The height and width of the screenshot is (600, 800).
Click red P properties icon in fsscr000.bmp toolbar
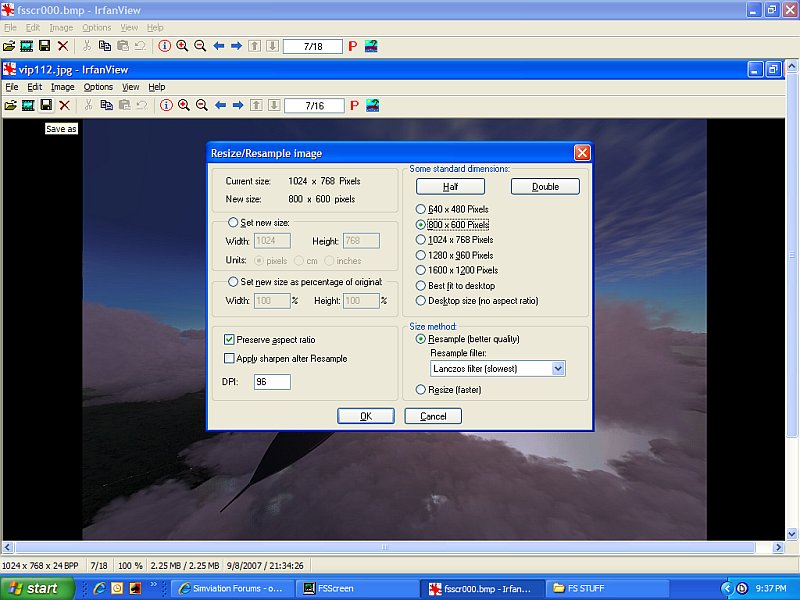coord(353,46)
